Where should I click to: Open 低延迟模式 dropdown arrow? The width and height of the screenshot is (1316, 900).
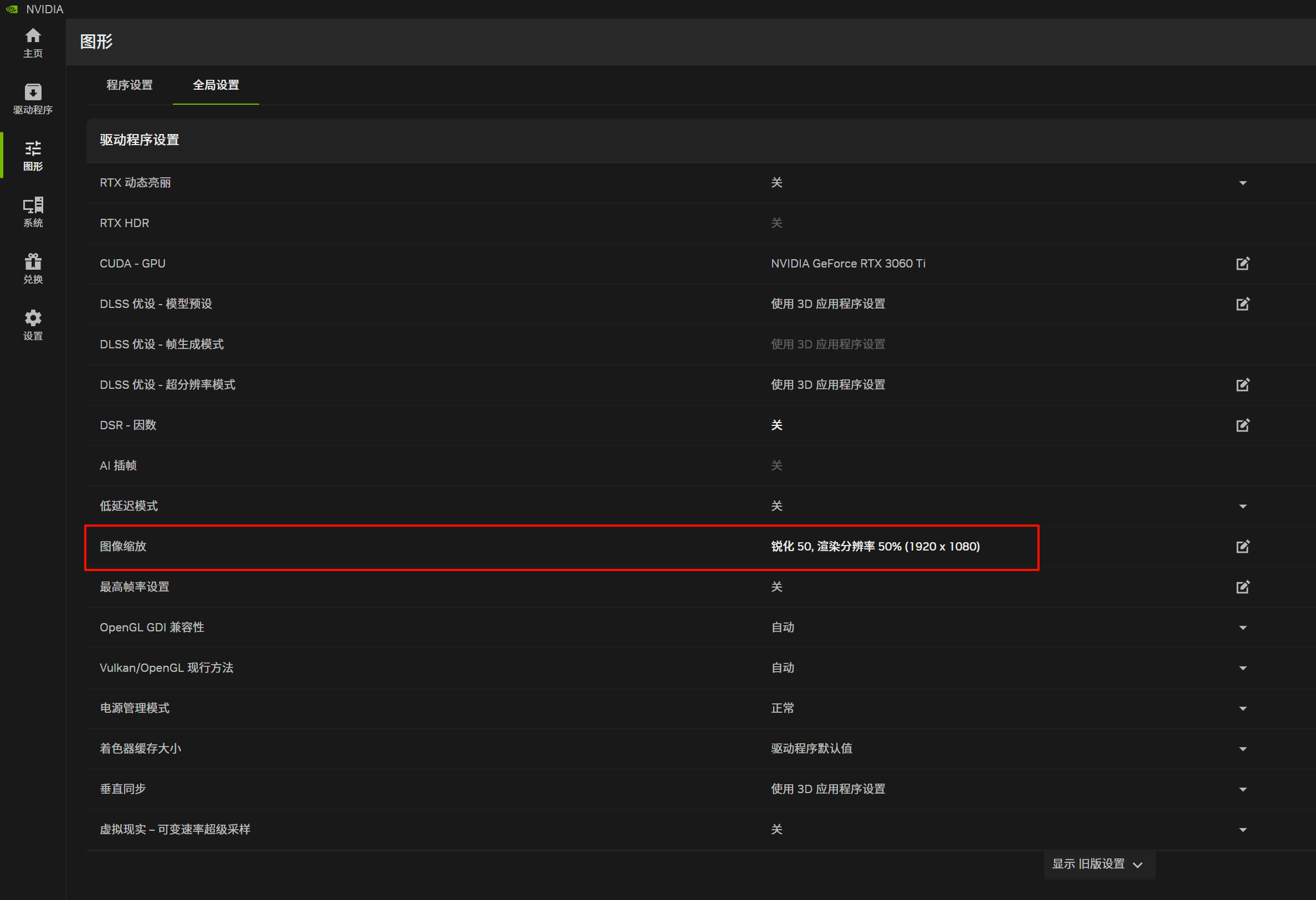(1242, 506)
